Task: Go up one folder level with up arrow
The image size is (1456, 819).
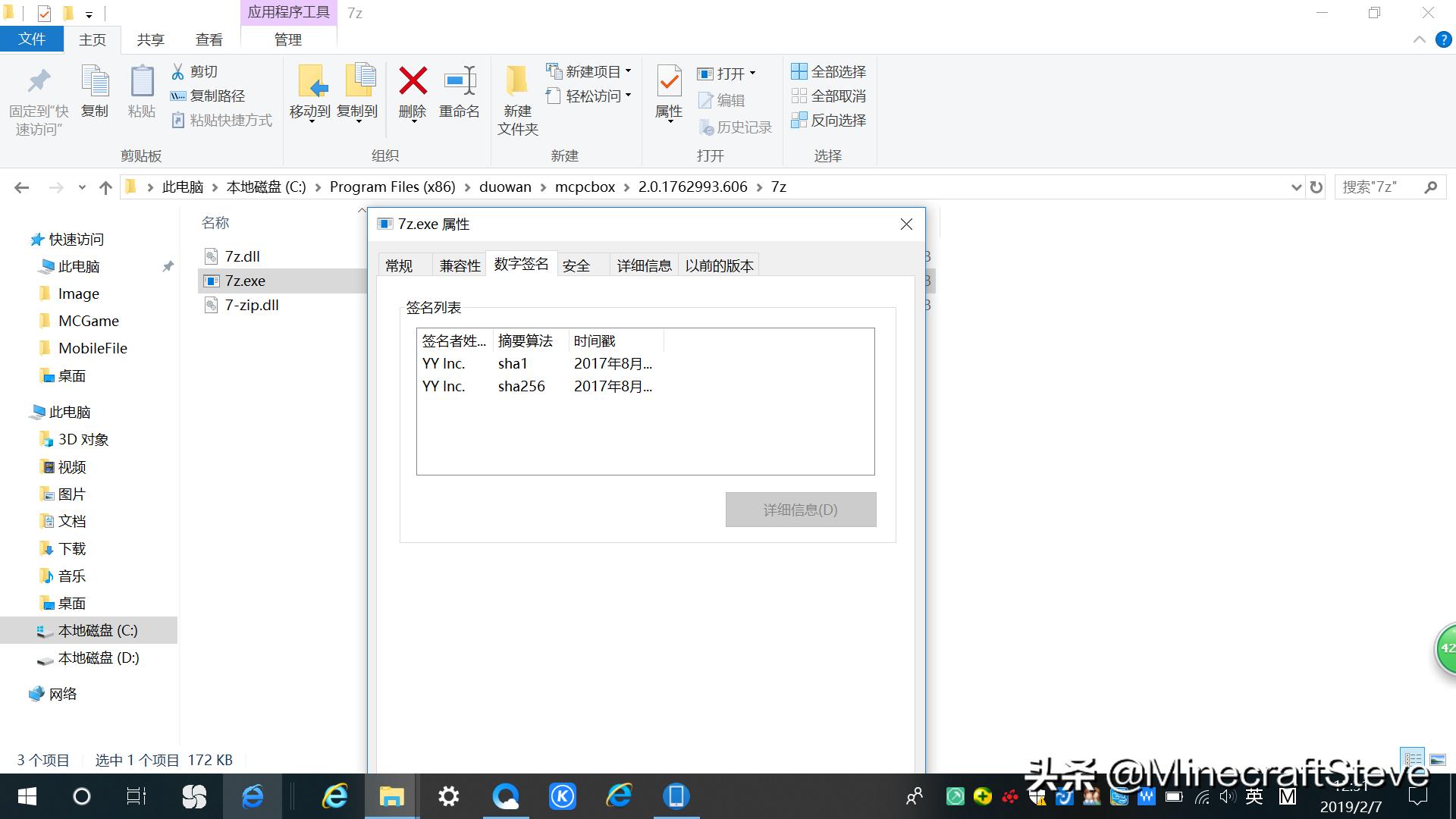Action: tap(105, 187)
